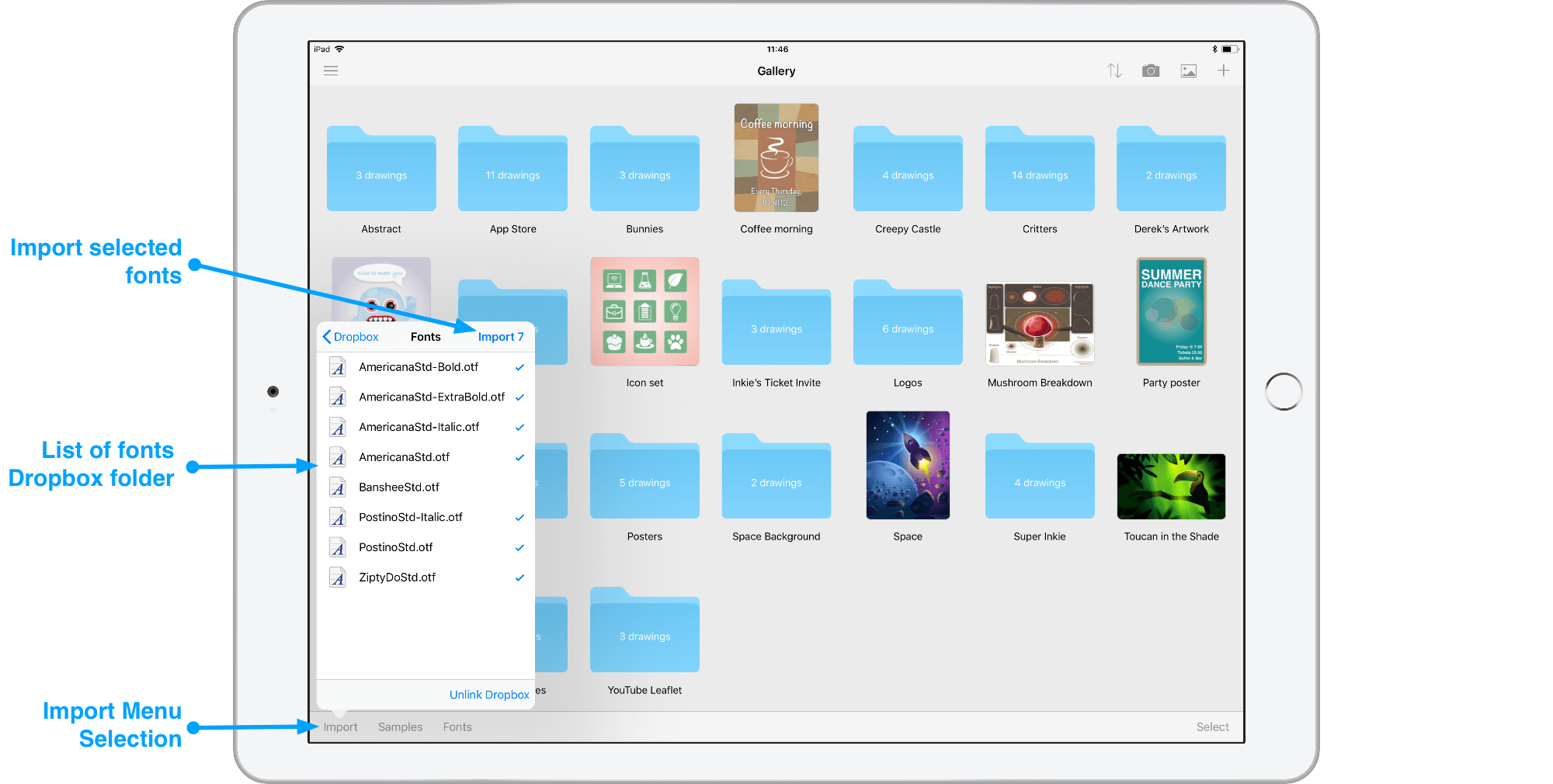Click font file icon for PostinoStd.otf
1553x784 pixels.
click(x=338, y=547)
